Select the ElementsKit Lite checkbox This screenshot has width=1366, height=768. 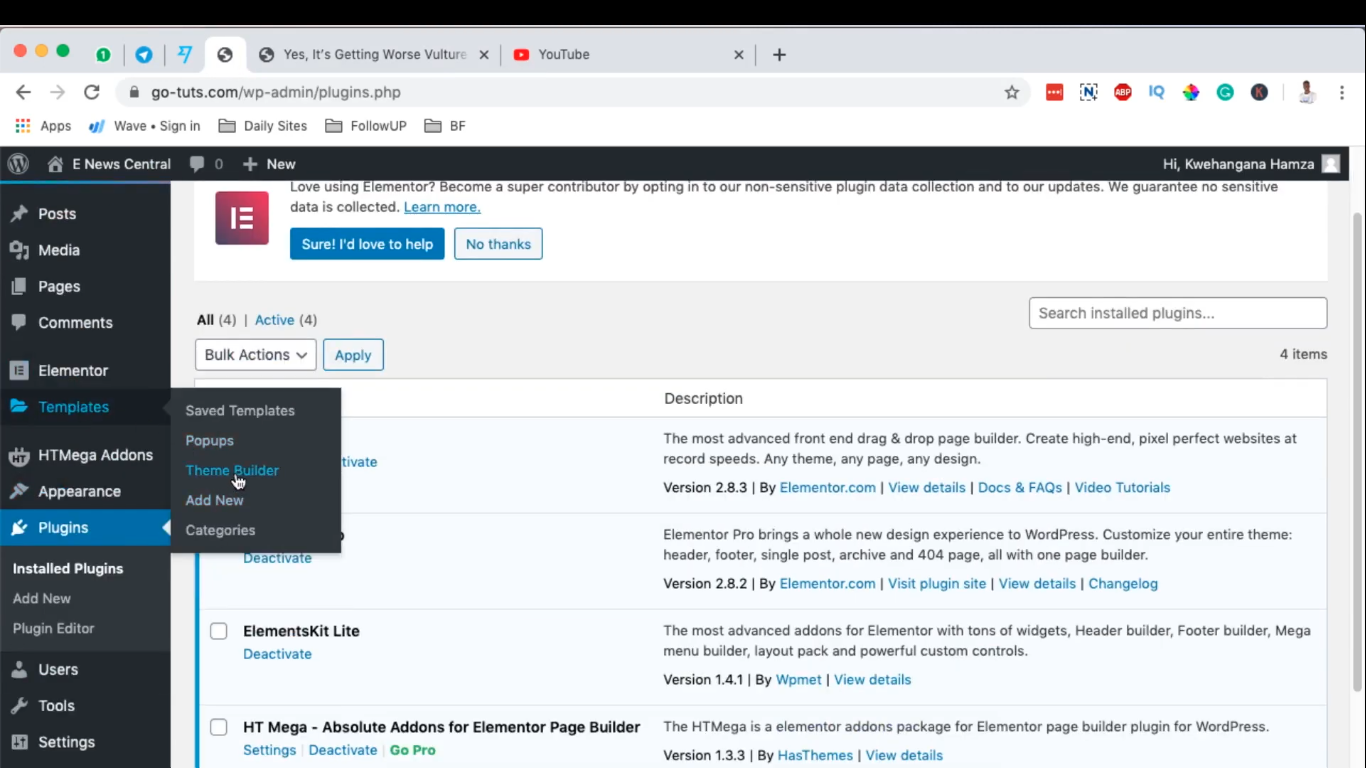[219, 631]
